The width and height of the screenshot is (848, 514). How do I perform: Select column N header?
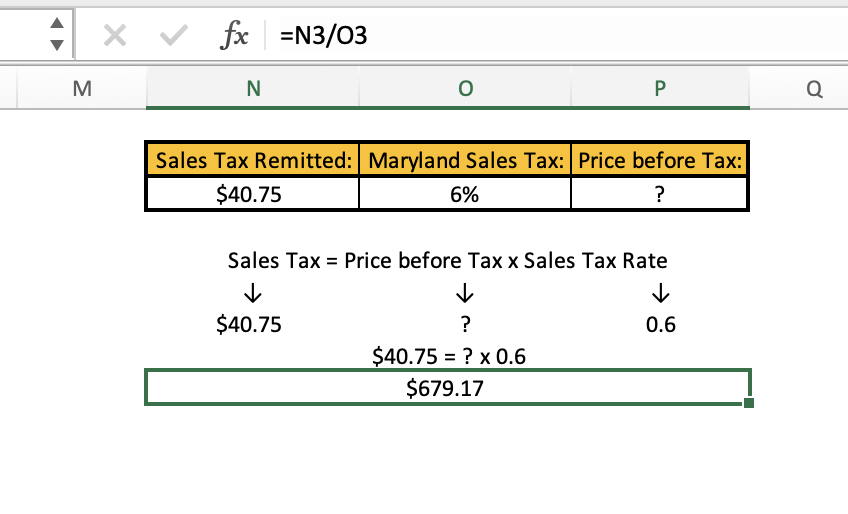(x=252, y=89)
